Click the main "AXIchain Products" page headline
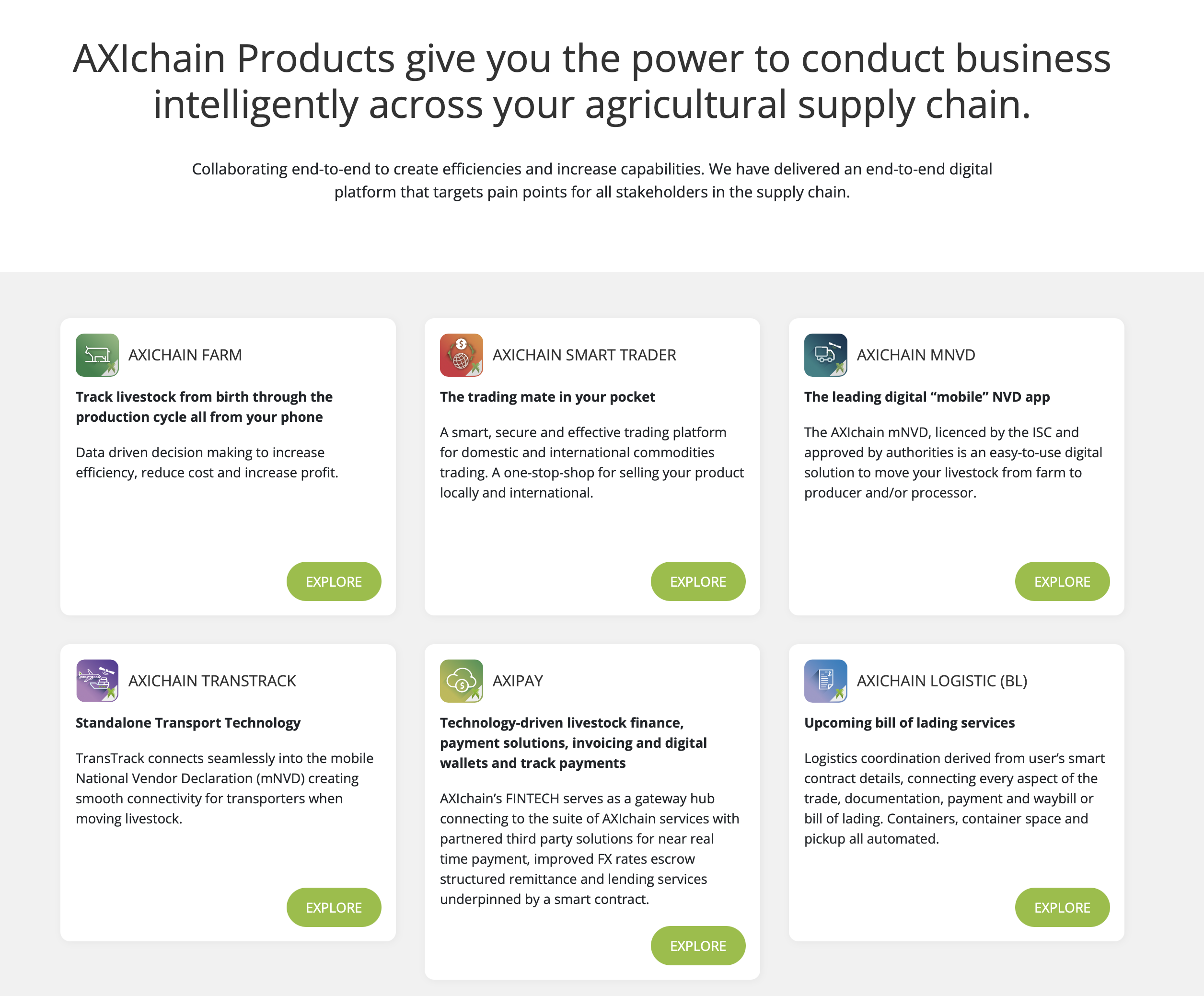This screenshot has width=1204, height=996. pos(591,81)
